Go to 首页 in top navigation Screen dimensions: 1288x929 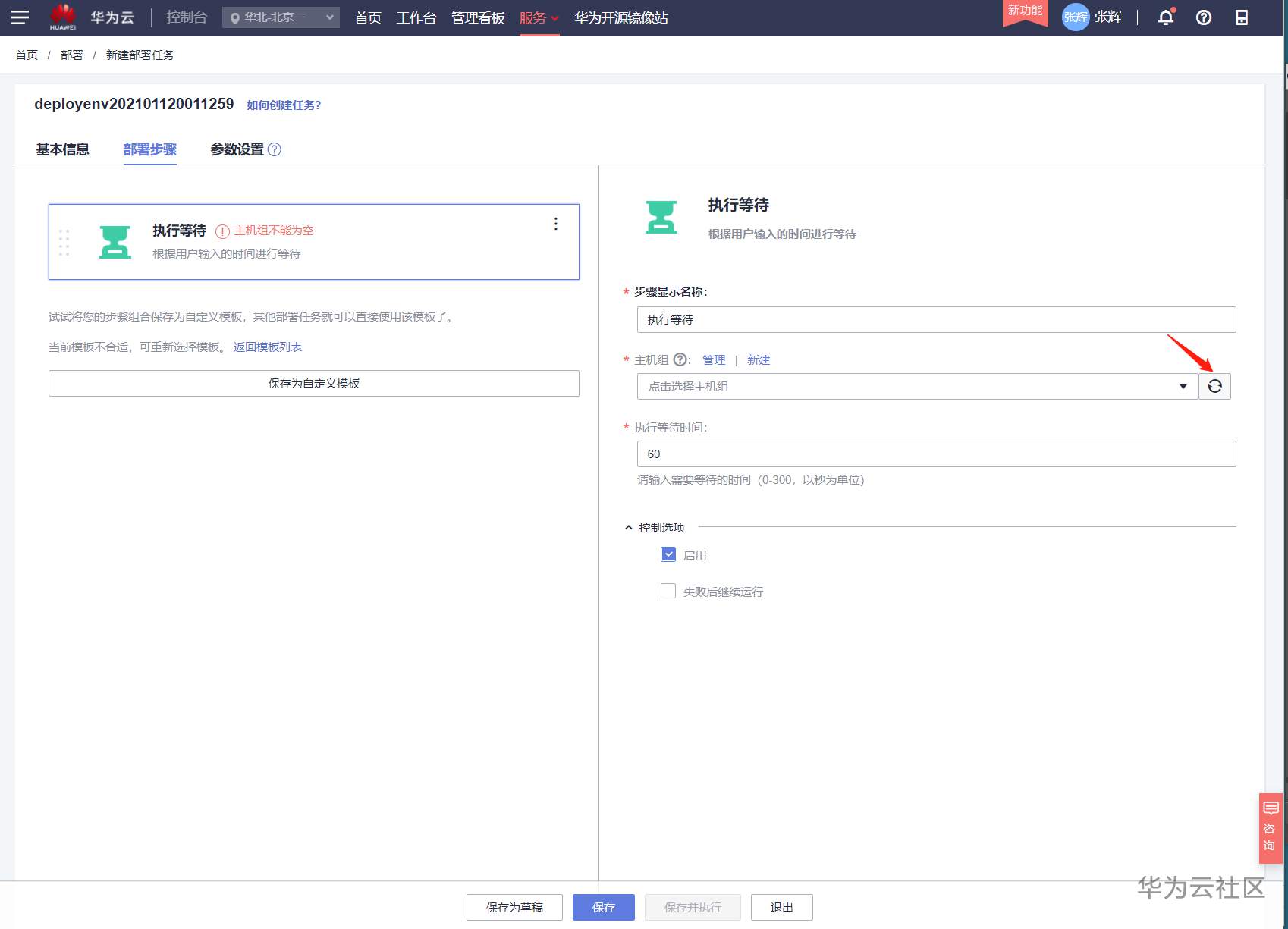coord(368,17)
